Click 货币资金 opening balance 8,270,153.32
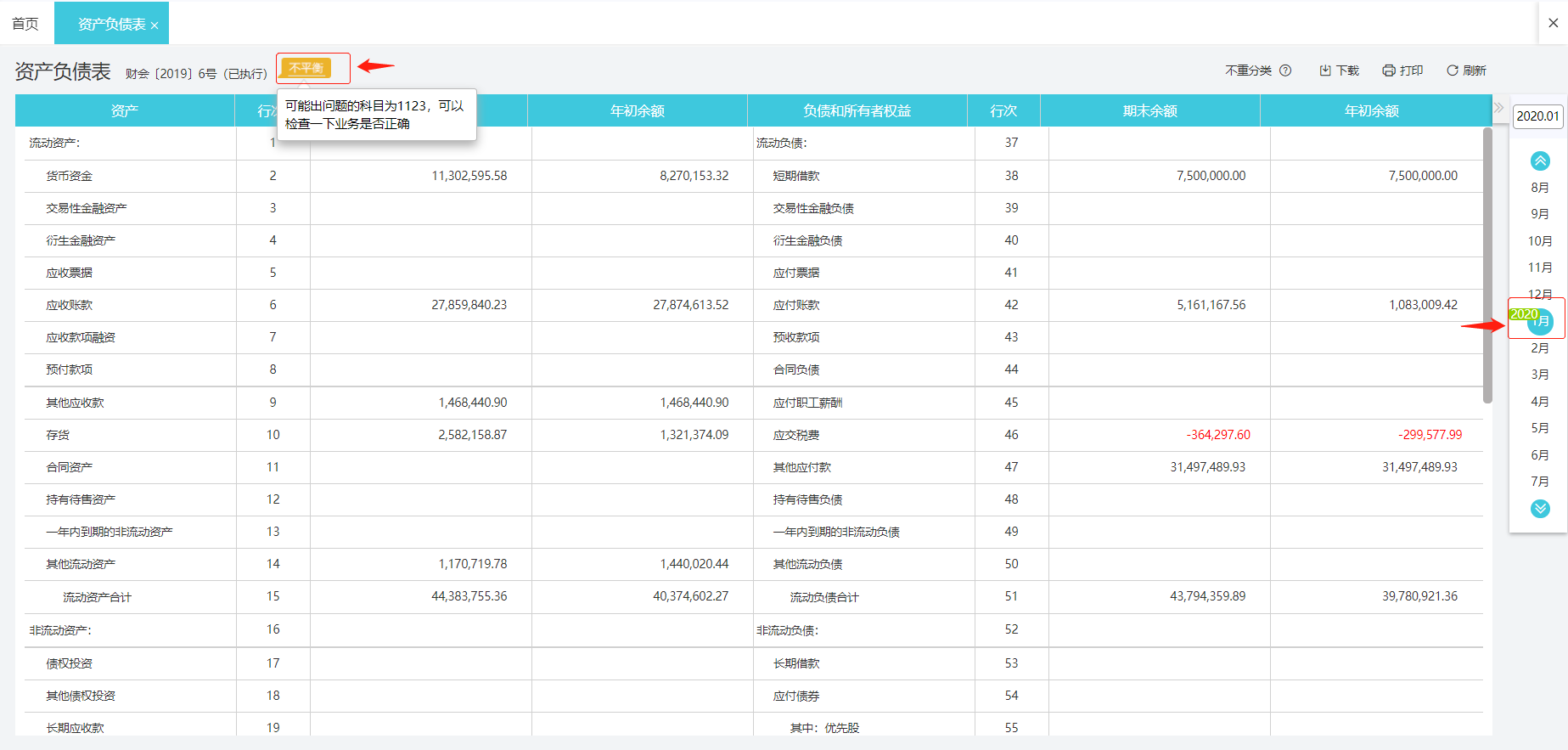The image size is (1568, 750). point(694,176)
